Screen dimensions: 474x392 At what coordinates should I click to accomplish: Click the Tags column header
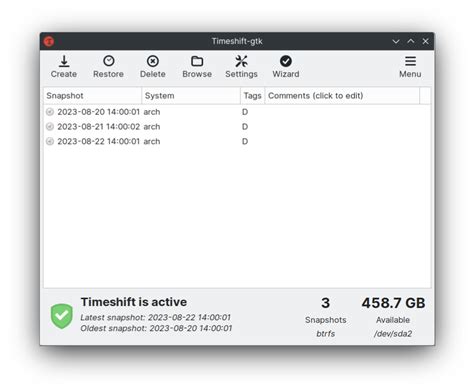pyautogui.click(x=252, y=96)
